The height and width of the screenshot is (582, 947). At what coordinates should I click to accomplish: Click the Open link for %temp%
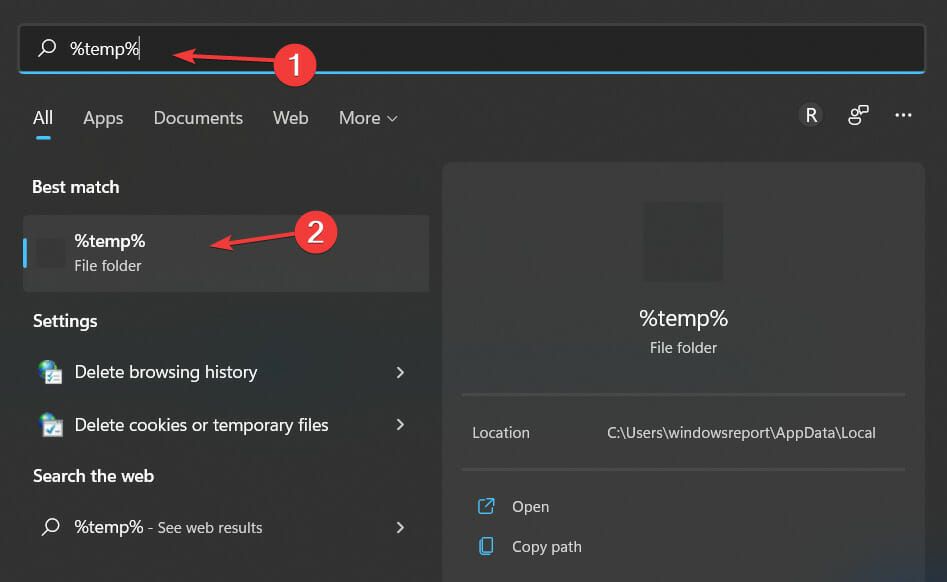pyautogui.click(x=531, y=506)
